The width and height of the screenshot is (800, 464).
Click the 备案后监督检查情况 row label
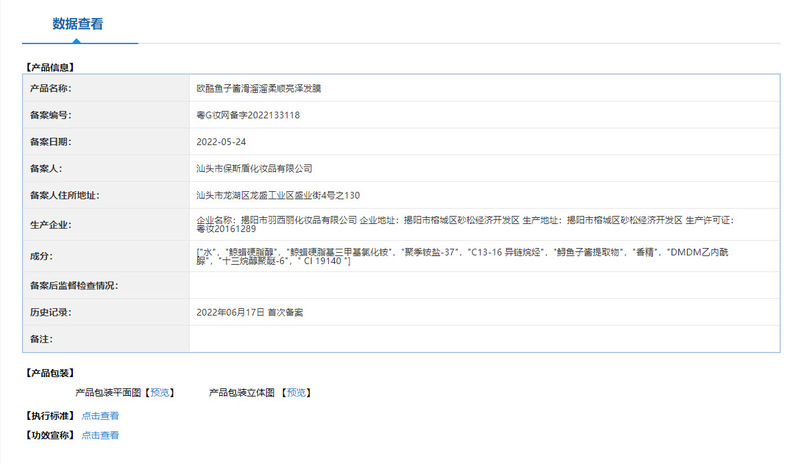pyautogui.click(x=74, y=286)
